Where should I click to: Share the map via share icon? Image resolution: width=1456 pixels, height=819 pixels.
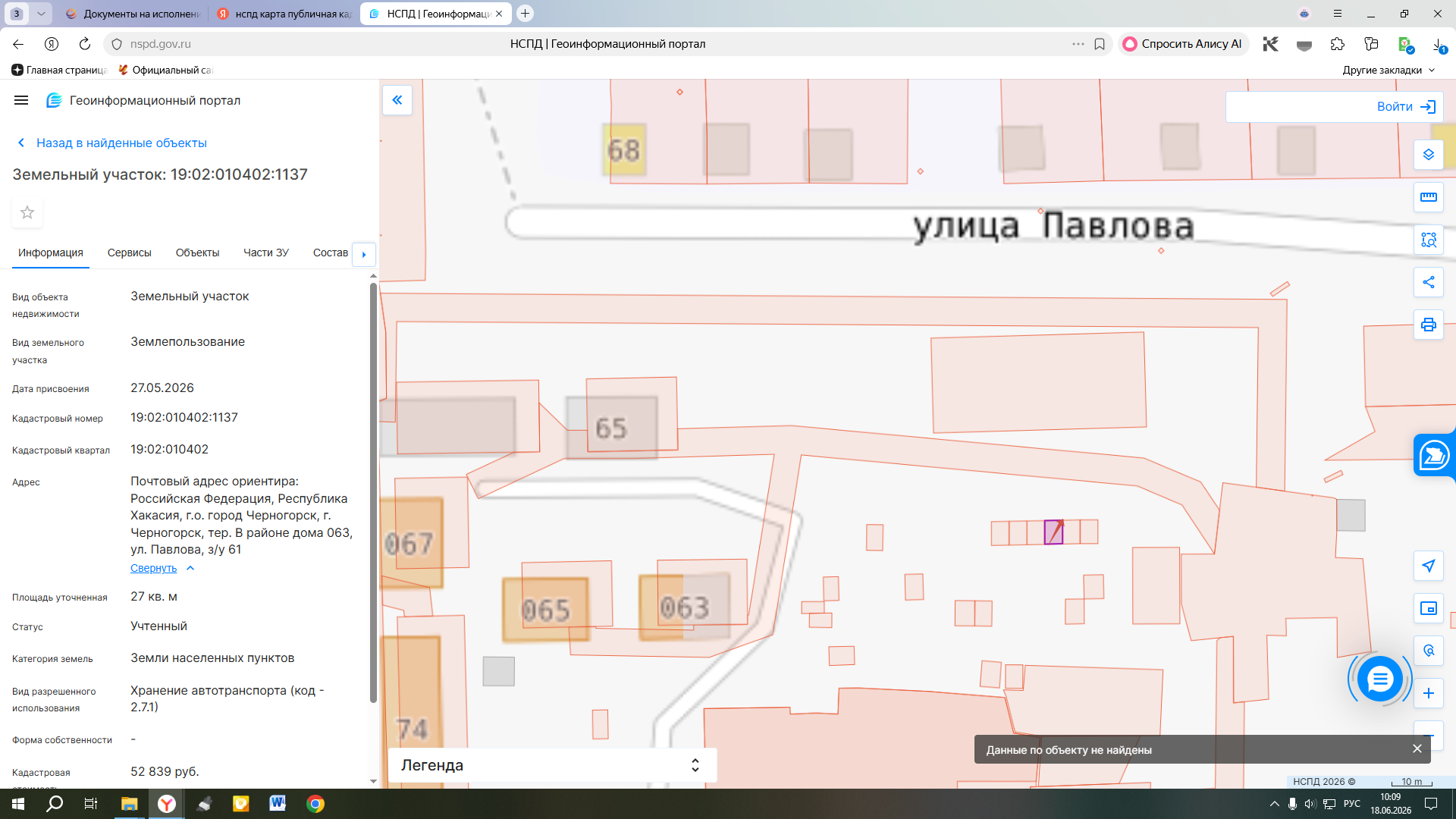1429,282
